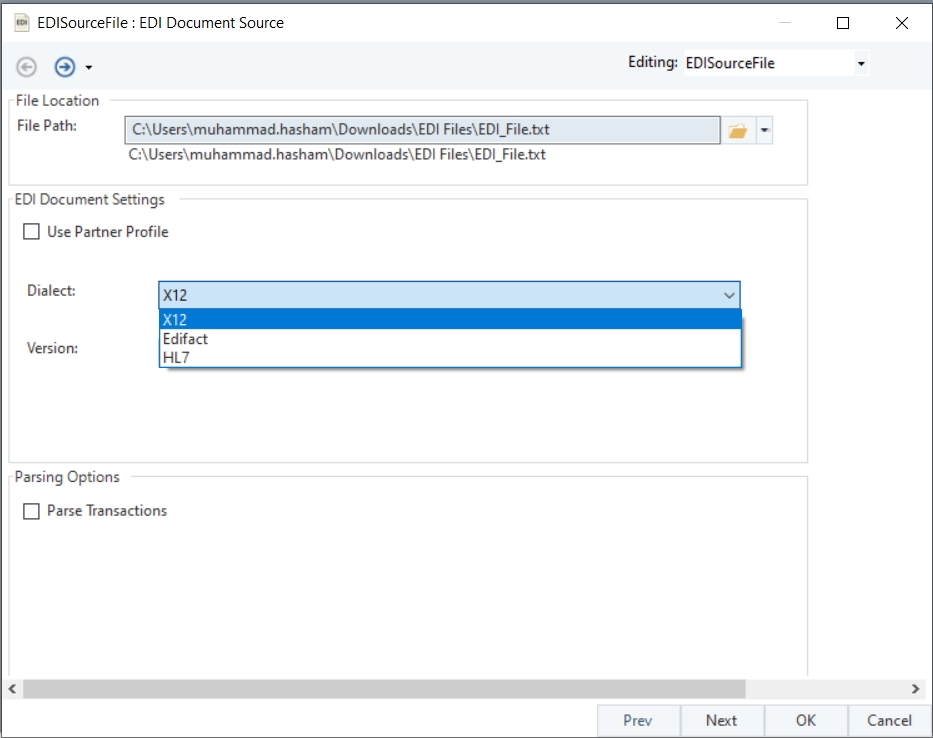This screenshot has width=933, height=738.
Task: Enable the Use Partner Profile checkbox
Action: [32, 232]
